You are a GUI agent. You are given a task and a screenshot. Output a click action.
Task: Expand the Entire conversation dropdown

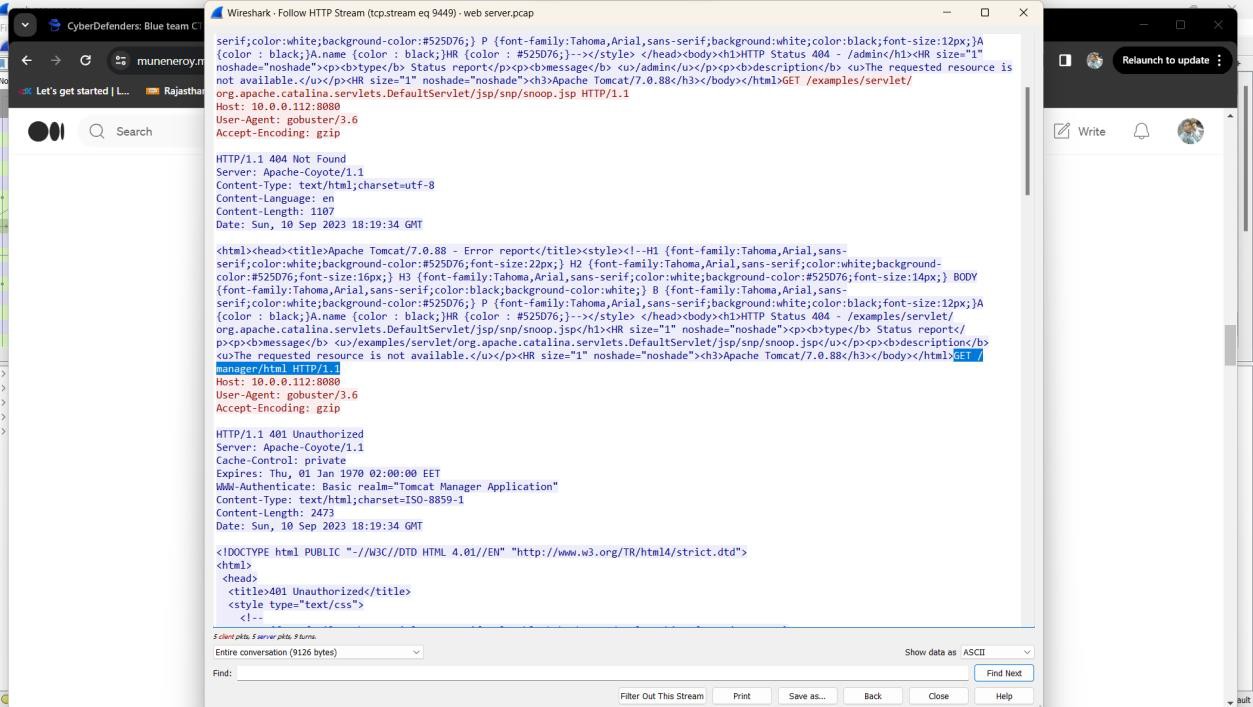[318, 652]
